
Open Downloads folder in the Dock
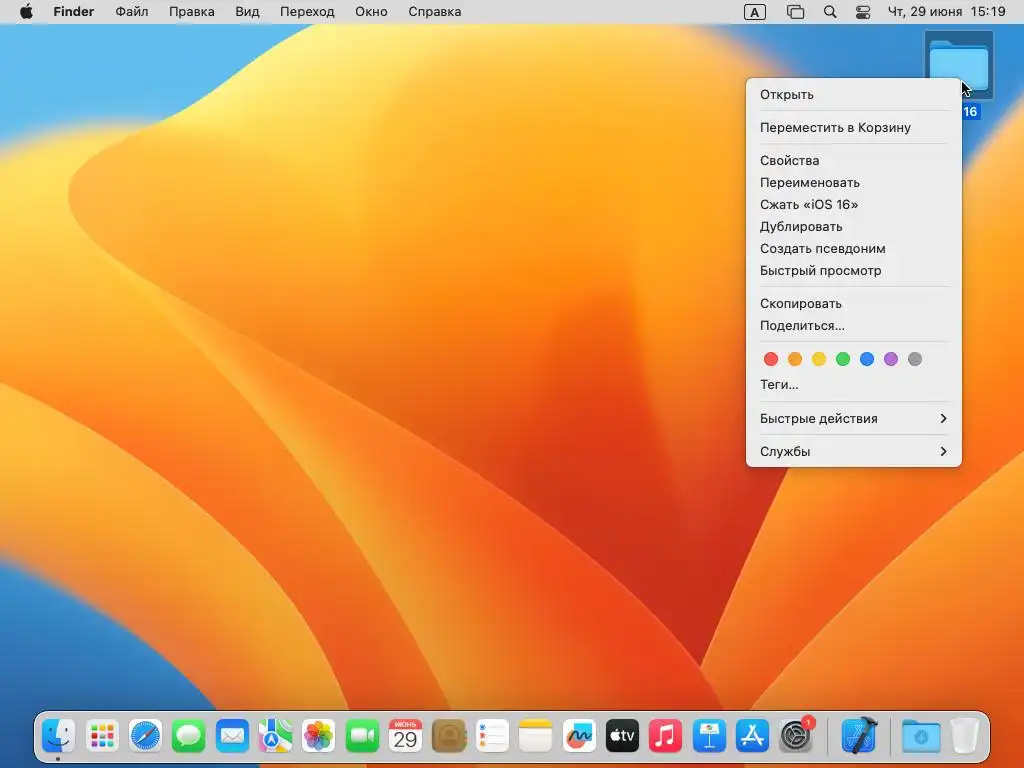pos(921,736)
